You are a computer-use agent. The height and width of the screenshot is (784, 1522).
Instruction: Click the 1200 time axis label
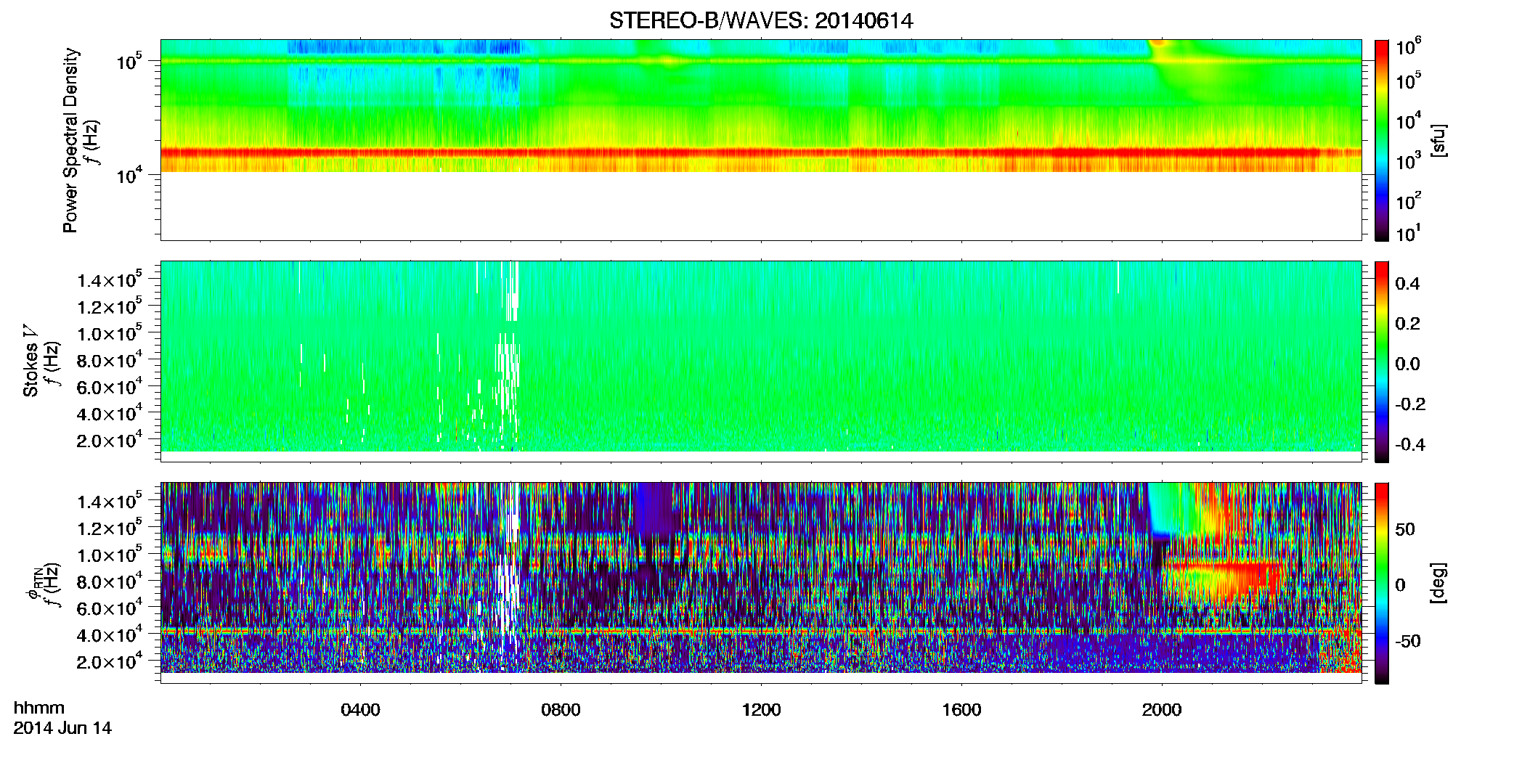pyautogui.click(x=761, y=710)
